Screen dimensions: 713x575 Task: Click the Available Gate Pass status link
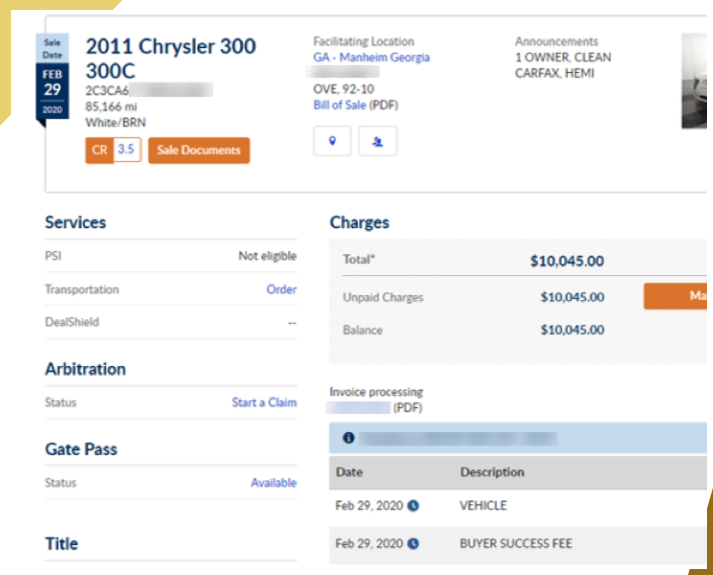(273, 482)
